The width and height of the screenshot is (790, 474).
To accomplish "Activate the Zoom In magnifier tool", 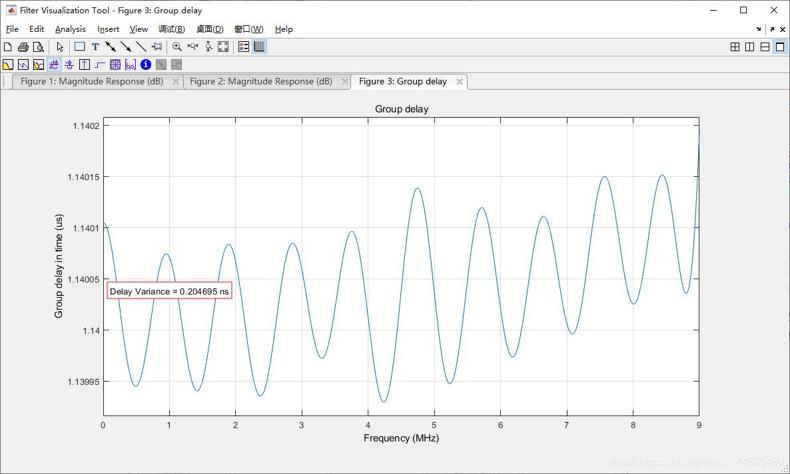I will (177, 47).
